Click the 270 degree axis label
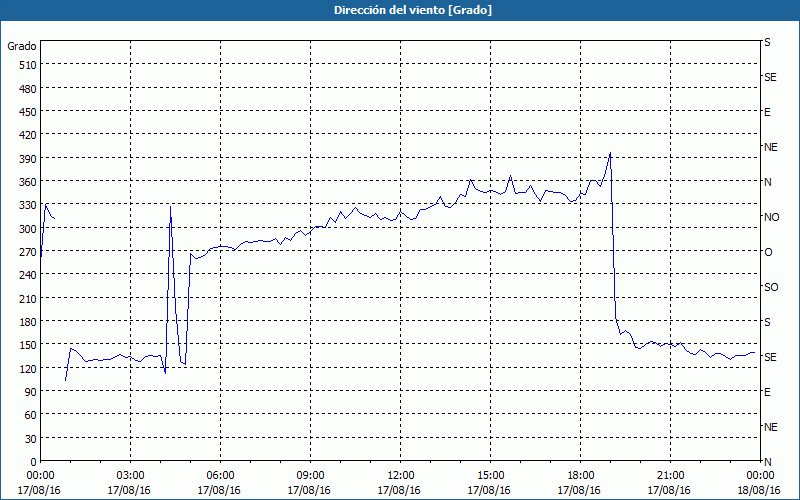The height and width of the screenshot is (500, 800). click(29, 253)
